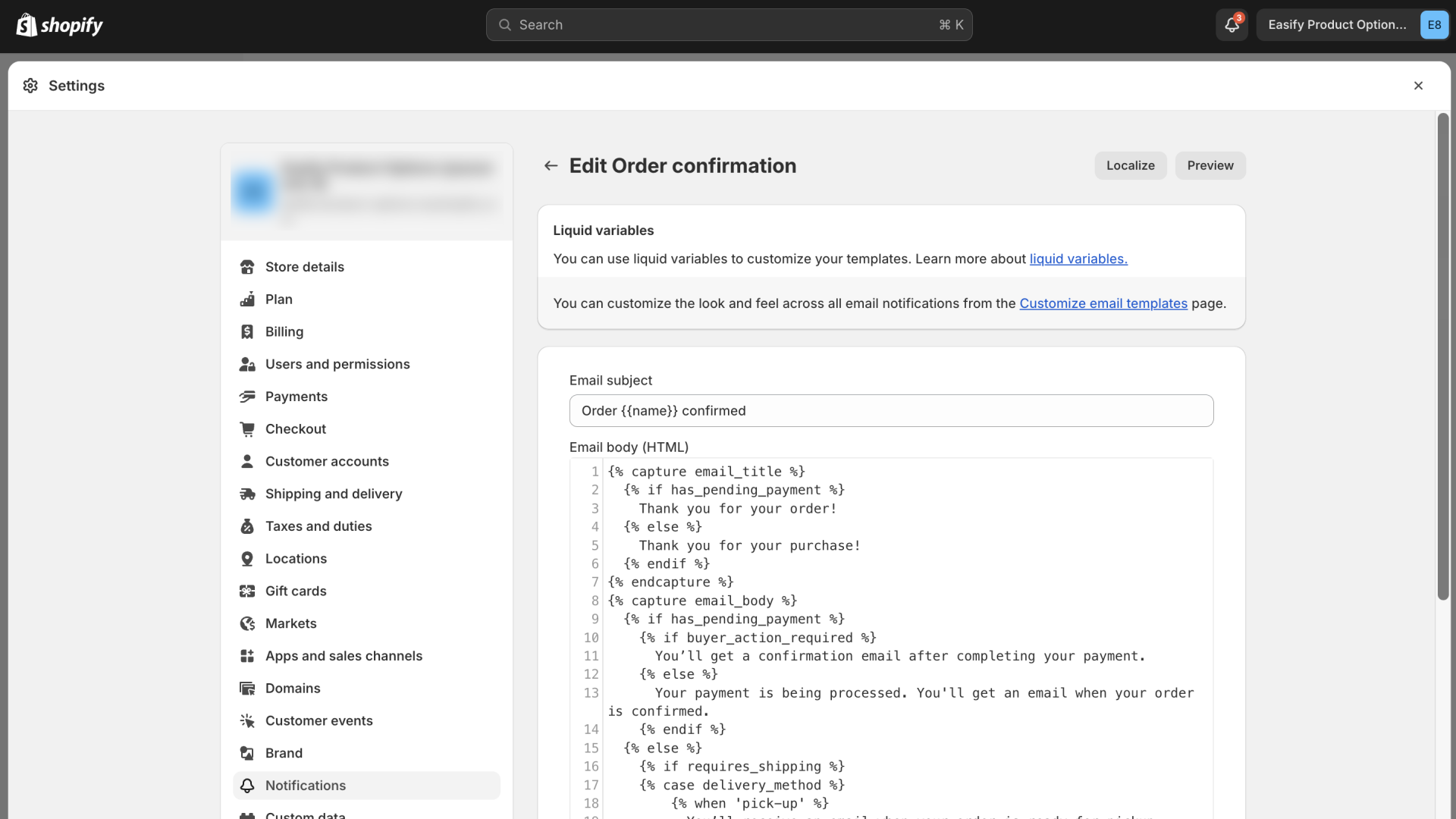This screenshot has width=1456, height=819.
Task: Click the Preview button
Action: pyautogui.click(x=1210, y=165)
